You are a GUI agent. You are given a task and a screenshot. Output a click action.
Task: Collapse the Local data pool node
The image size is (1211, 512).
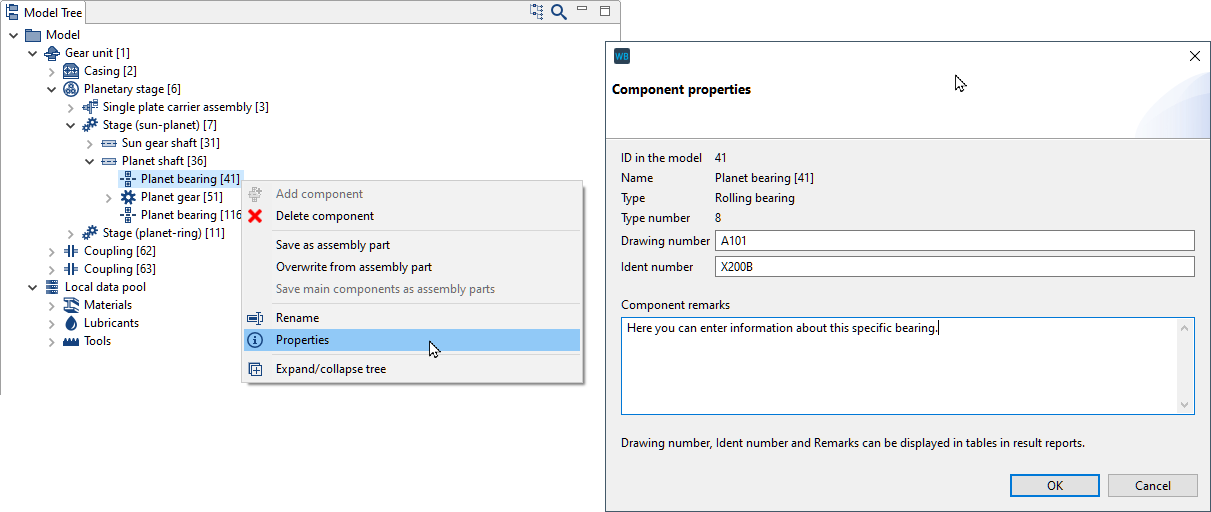(x=32, y=287)
